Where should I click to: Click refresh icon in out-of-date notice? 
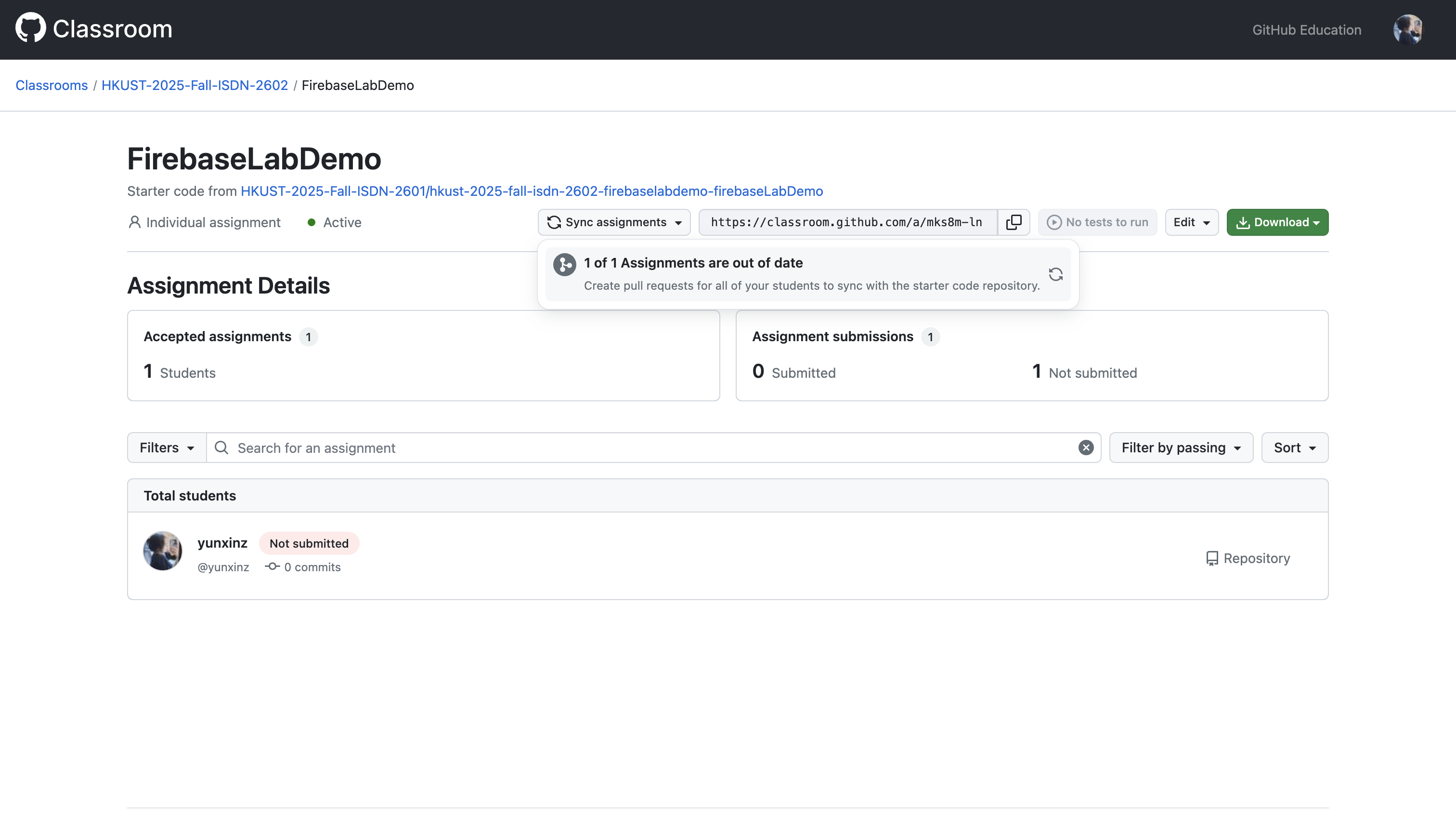pos(1055,274)
